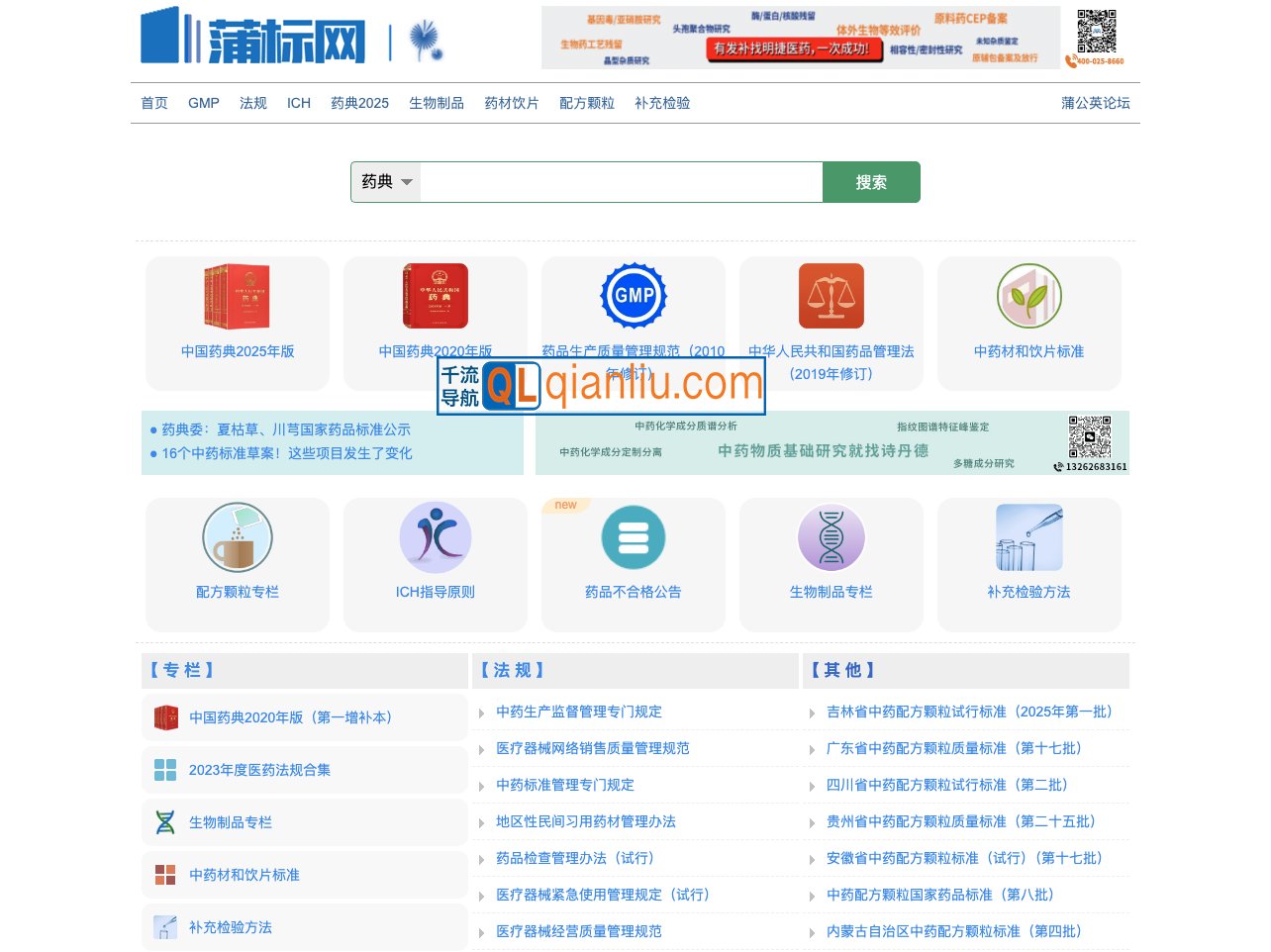
Task: Switch to the 法规 navigation menu
Action: click(x=252, y=103)
